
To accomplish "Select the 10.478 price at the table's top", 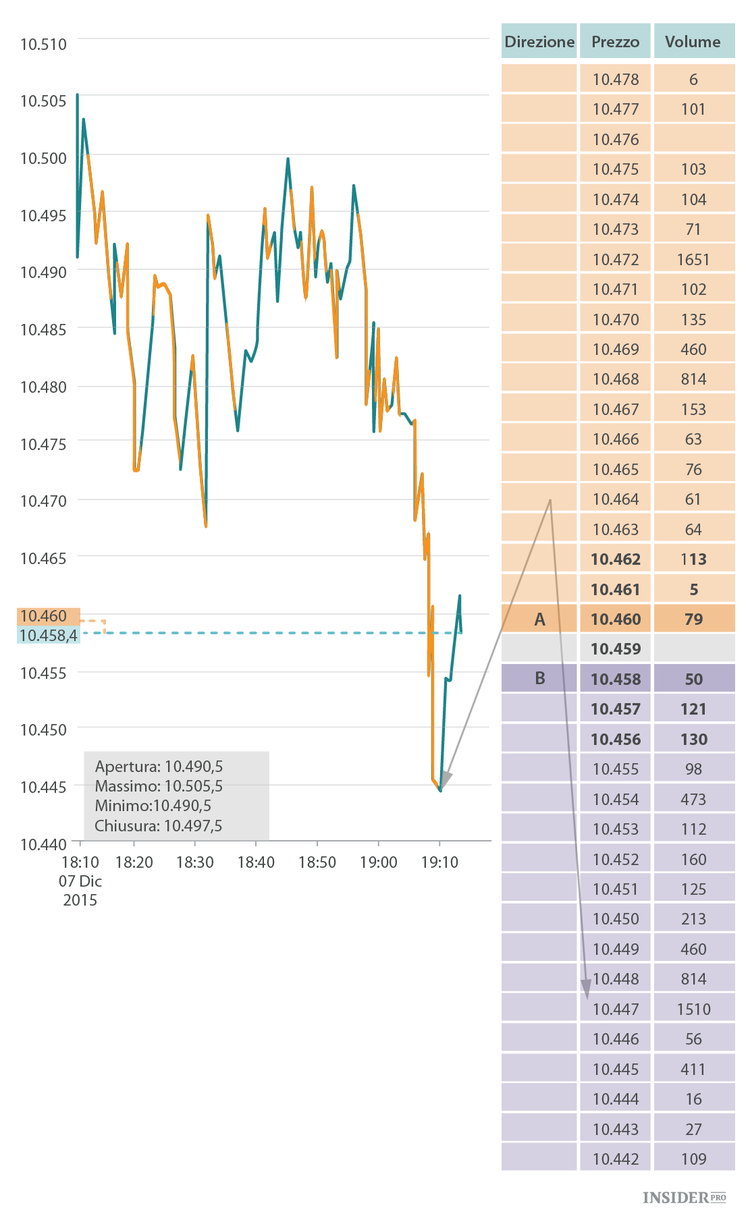I will pyautogui.click(x=615, y=79).
